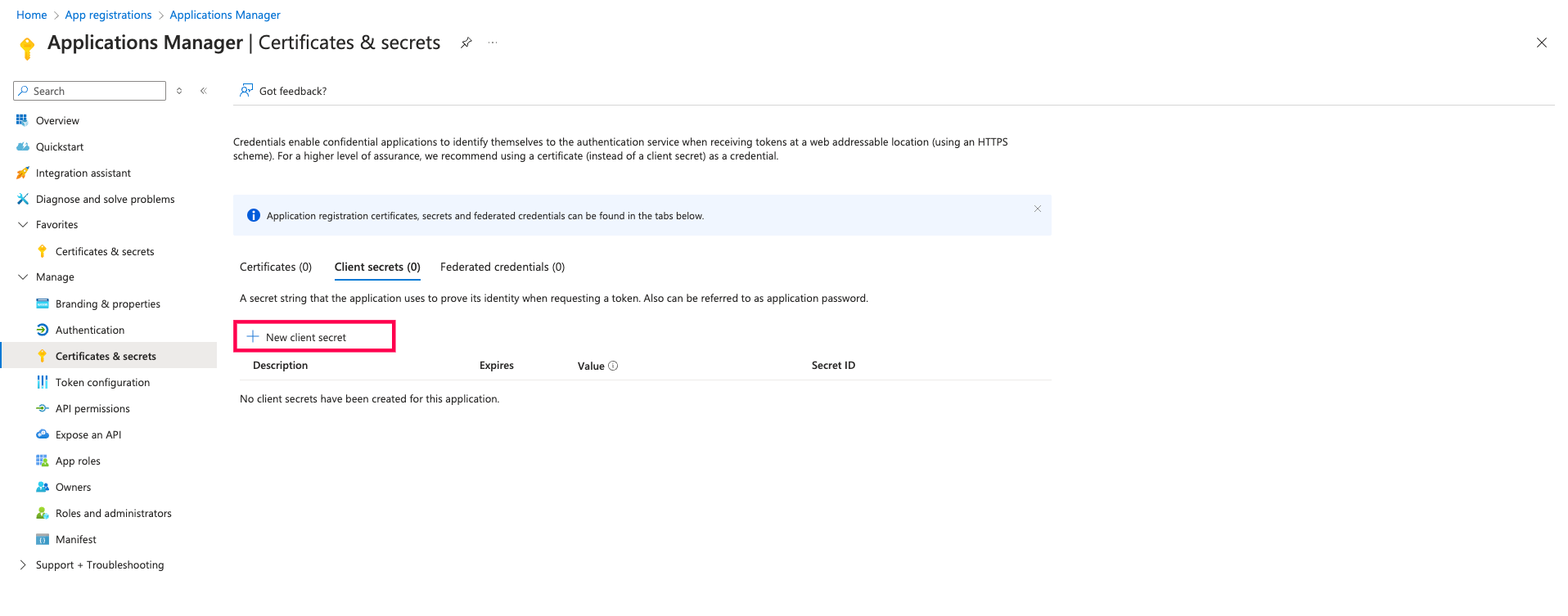This screenshot has height=616, width=1568.
Task: Open the Manifest page
Action: [75, 539]
